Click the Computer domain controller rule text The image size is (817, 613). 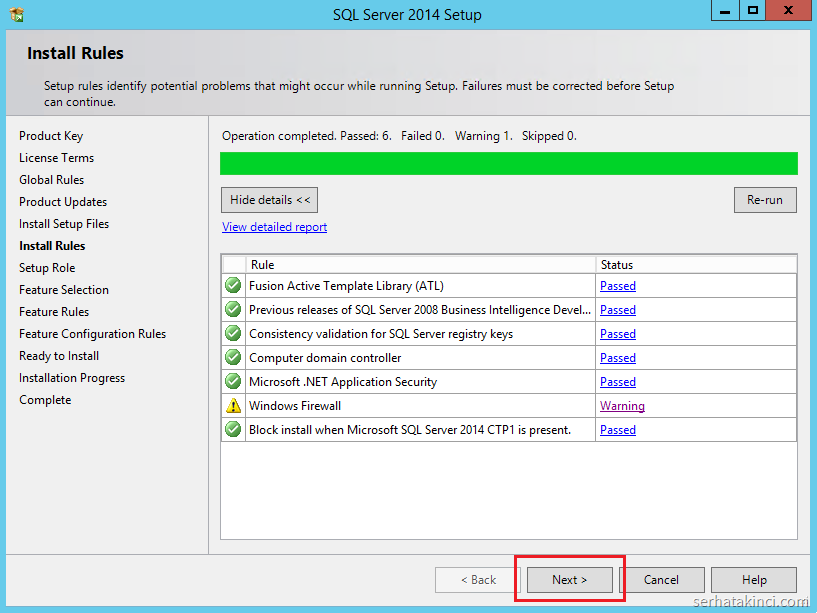[x=325, y=358]
